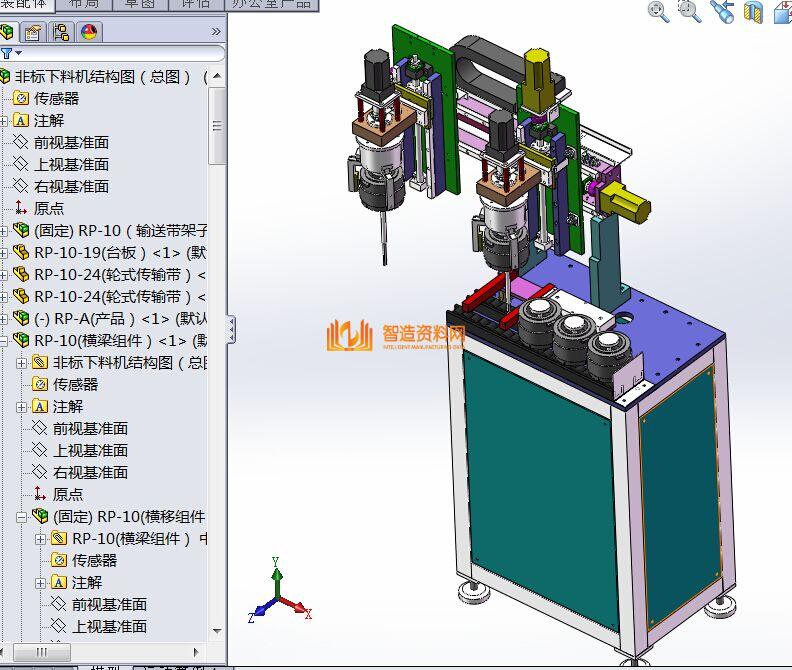
Task: Open the DisplayManager color-ball tab
Action: [x=89, y=32]
